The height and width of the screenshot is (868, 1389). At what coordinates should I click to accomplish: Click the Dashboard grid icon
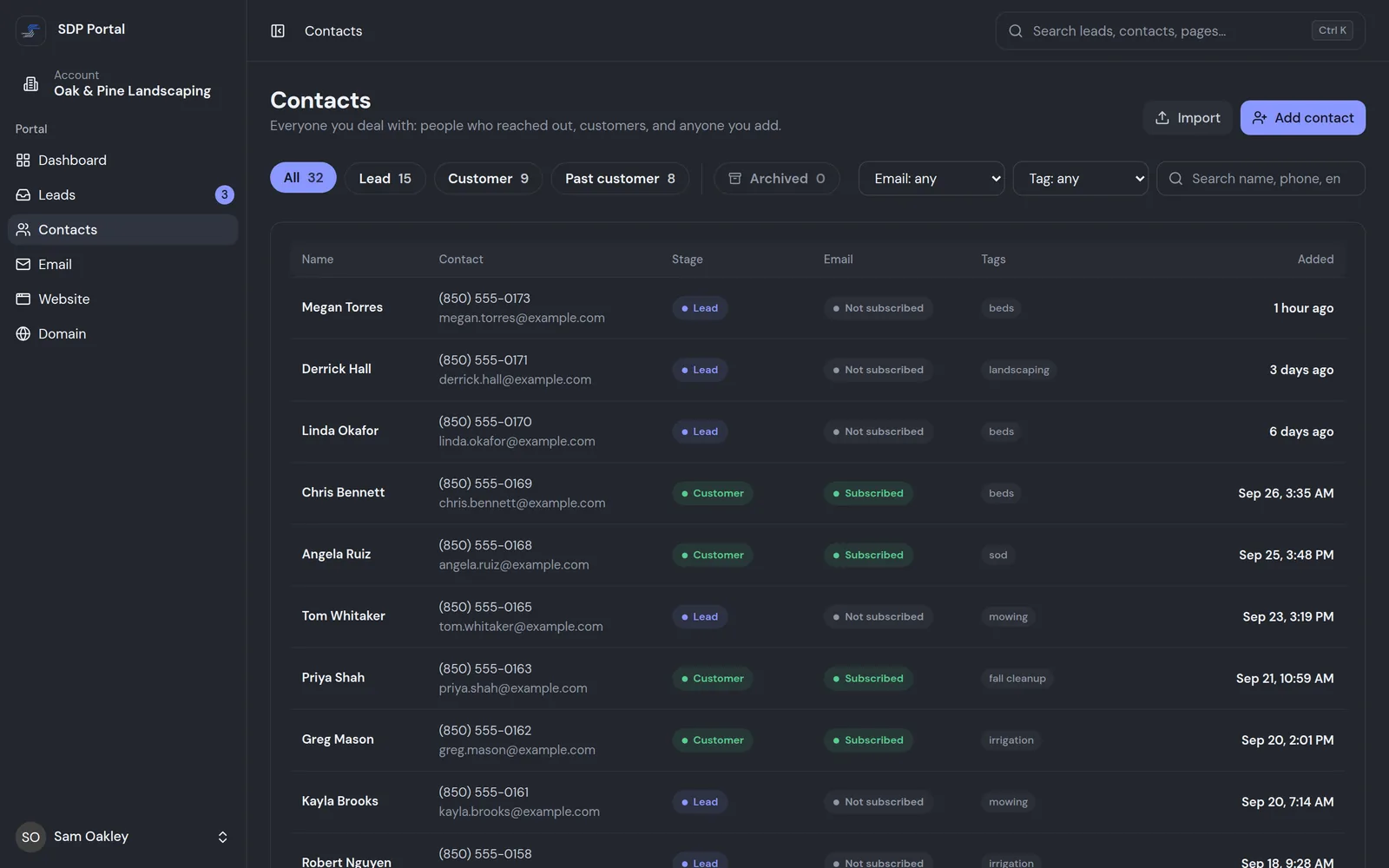23,161
